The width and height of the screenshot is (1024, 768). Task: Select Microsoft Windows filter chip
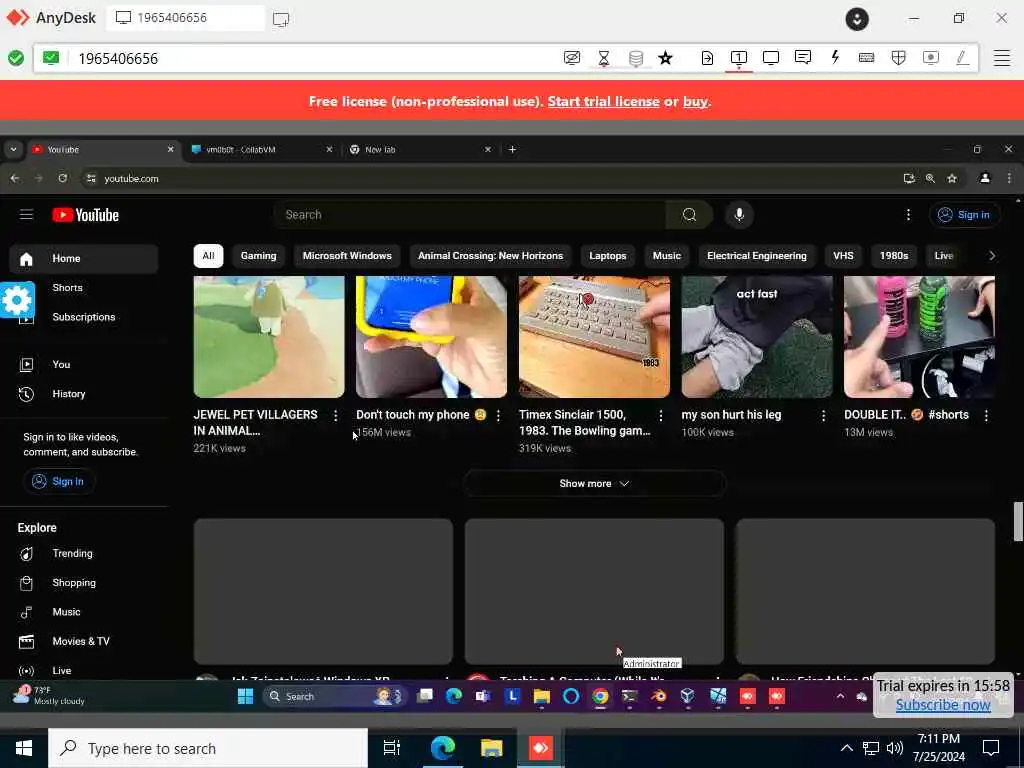(x=347, y=256)
